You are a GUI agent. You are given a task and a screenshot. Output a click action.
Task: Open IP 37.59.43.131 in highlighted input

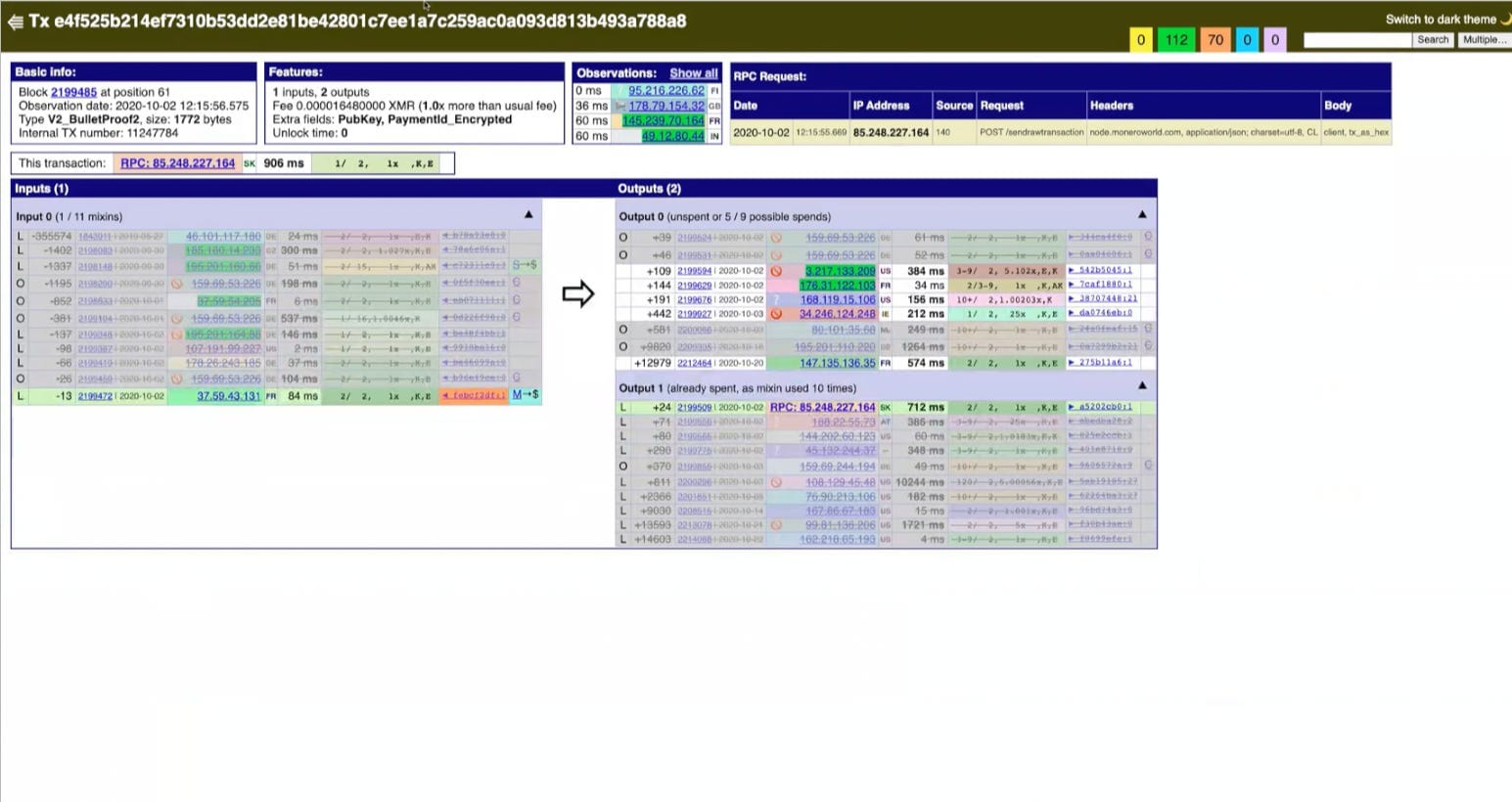tap(229, 396)
